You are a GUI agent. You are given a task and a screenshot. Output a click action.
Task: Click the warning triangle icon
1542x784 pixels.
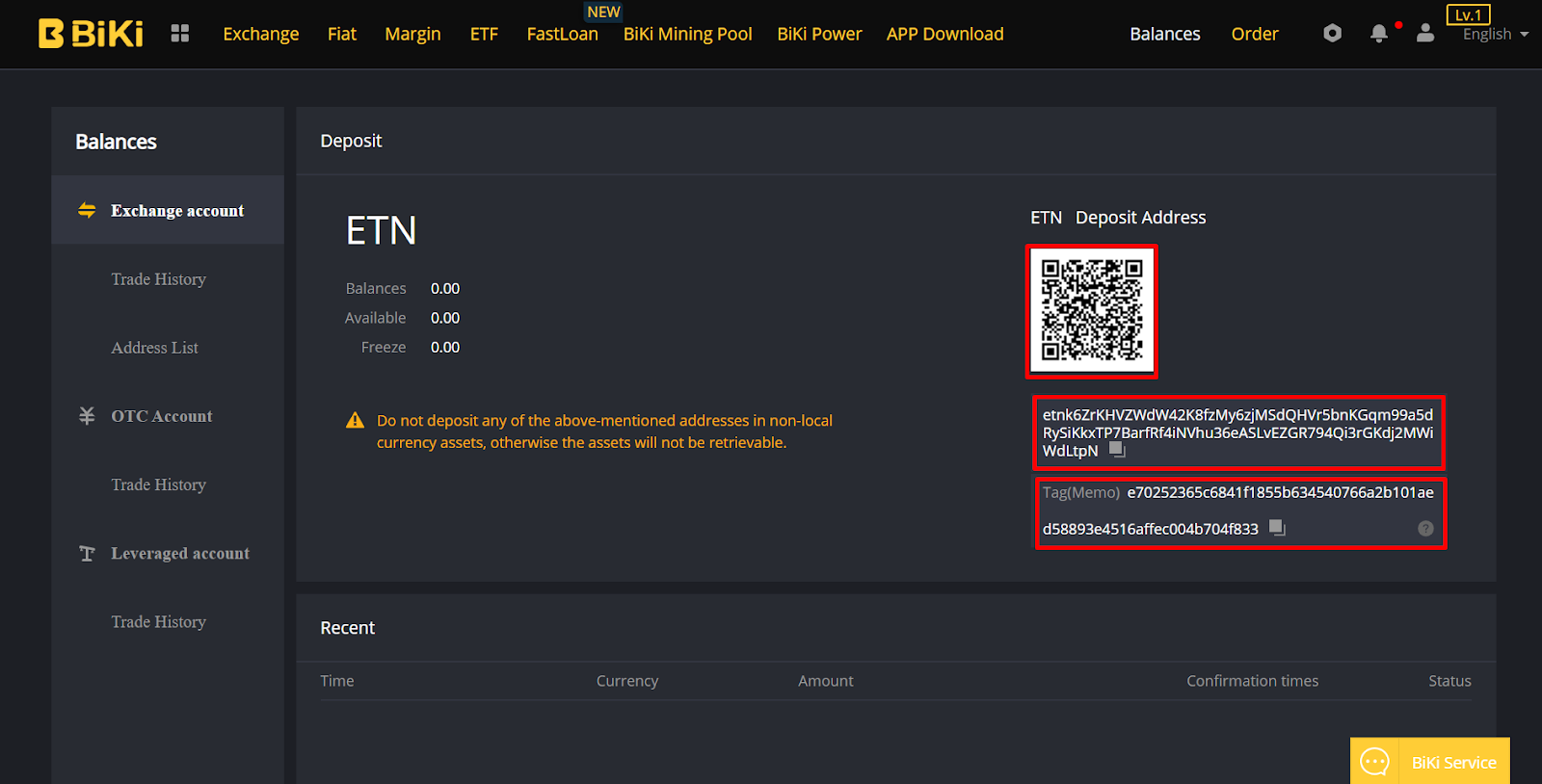click(x=355, y=420)
